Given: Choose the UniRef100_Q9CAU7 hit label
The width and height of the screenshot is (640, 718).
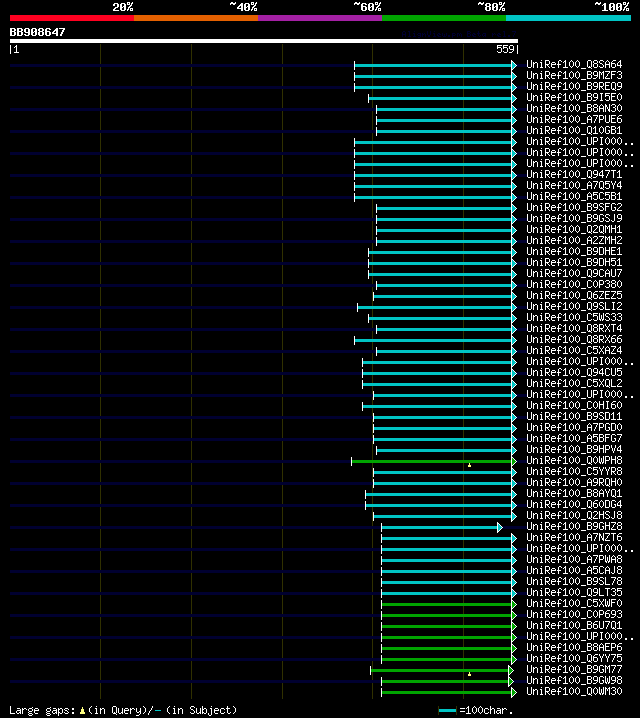Looking at the screenshot, I should (574, 273).
